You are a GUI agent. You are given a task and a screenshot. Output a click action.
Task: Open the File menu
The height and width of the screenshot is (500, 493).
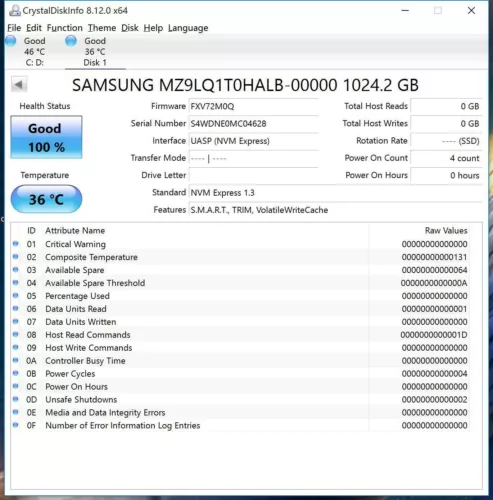coord(14,28)
